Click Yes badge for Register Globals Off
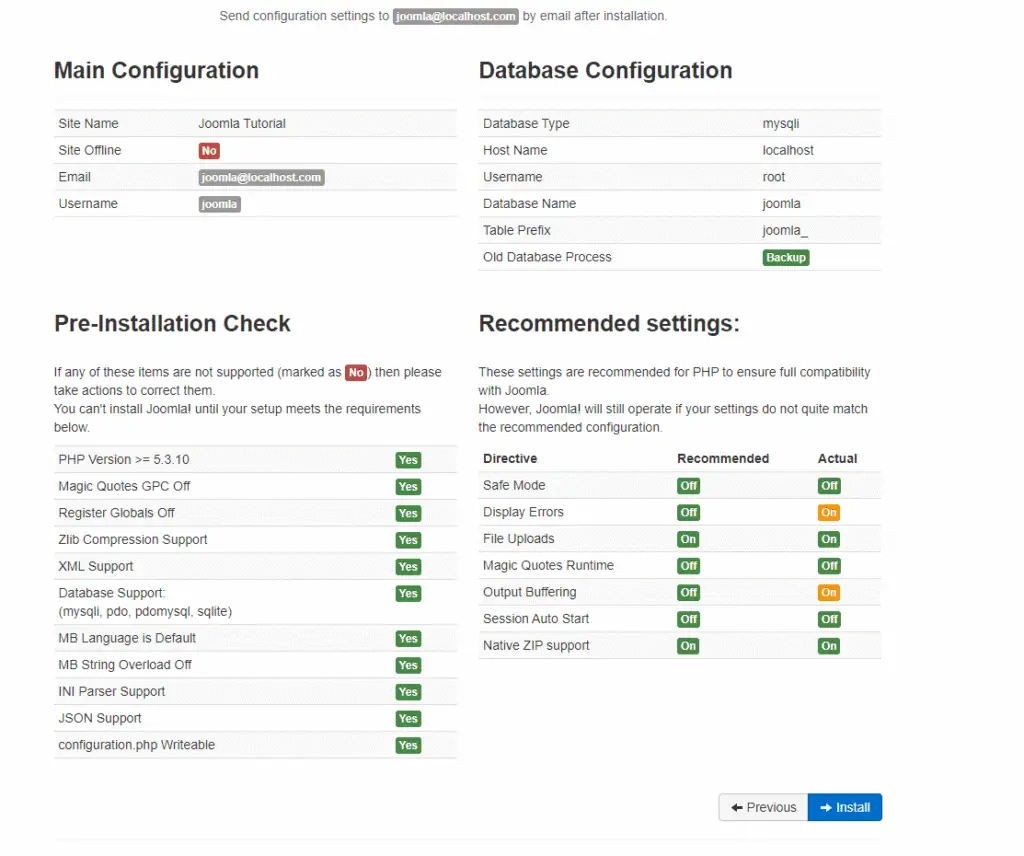Image resolution: width=1024 pixels, height=856 pixels. click(408, 513)
